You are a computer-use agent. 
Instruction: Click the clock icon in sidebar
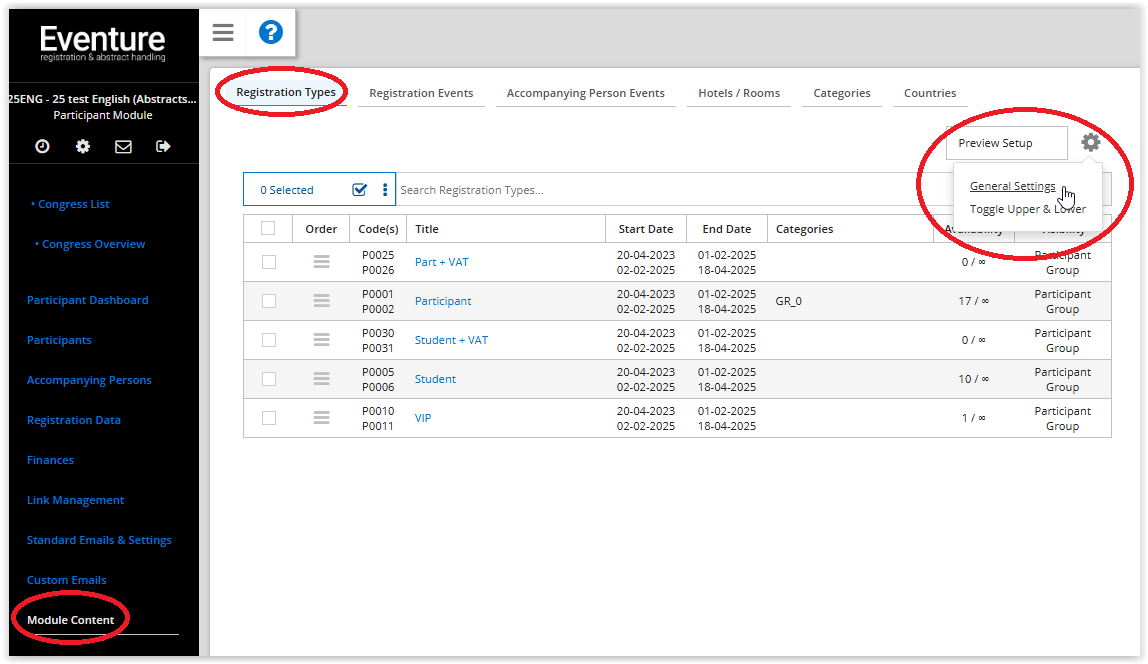(x=42, y=146)
